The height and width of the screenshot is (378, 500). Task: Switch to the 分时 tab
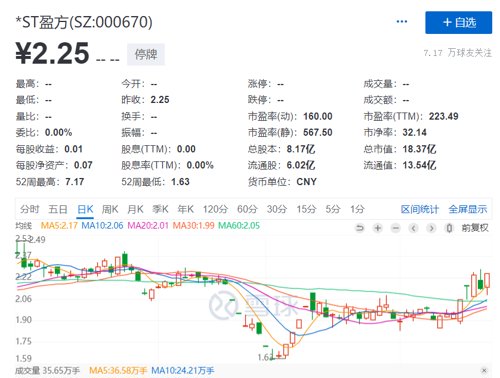30,209
